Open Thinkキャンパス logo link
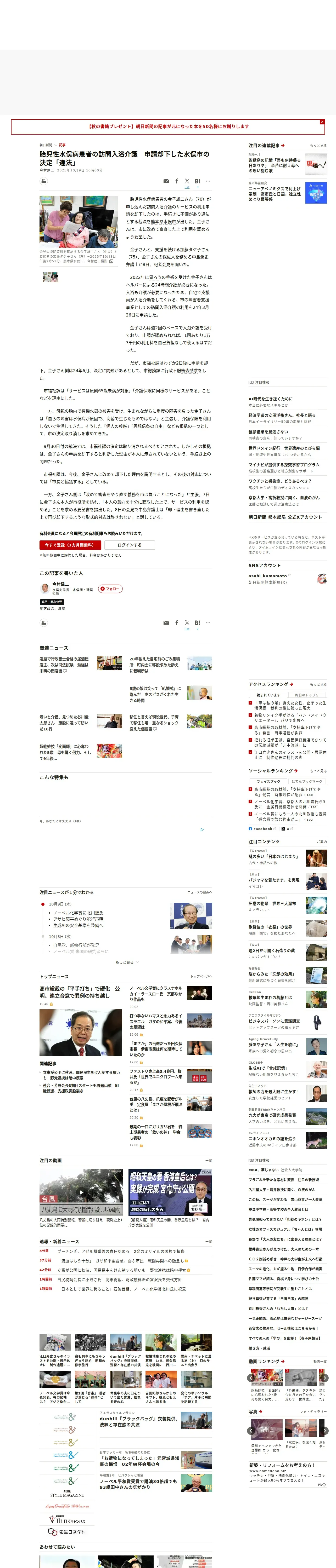The height and width of the screenshot is (1568, 336). [x=67, y=1519]
